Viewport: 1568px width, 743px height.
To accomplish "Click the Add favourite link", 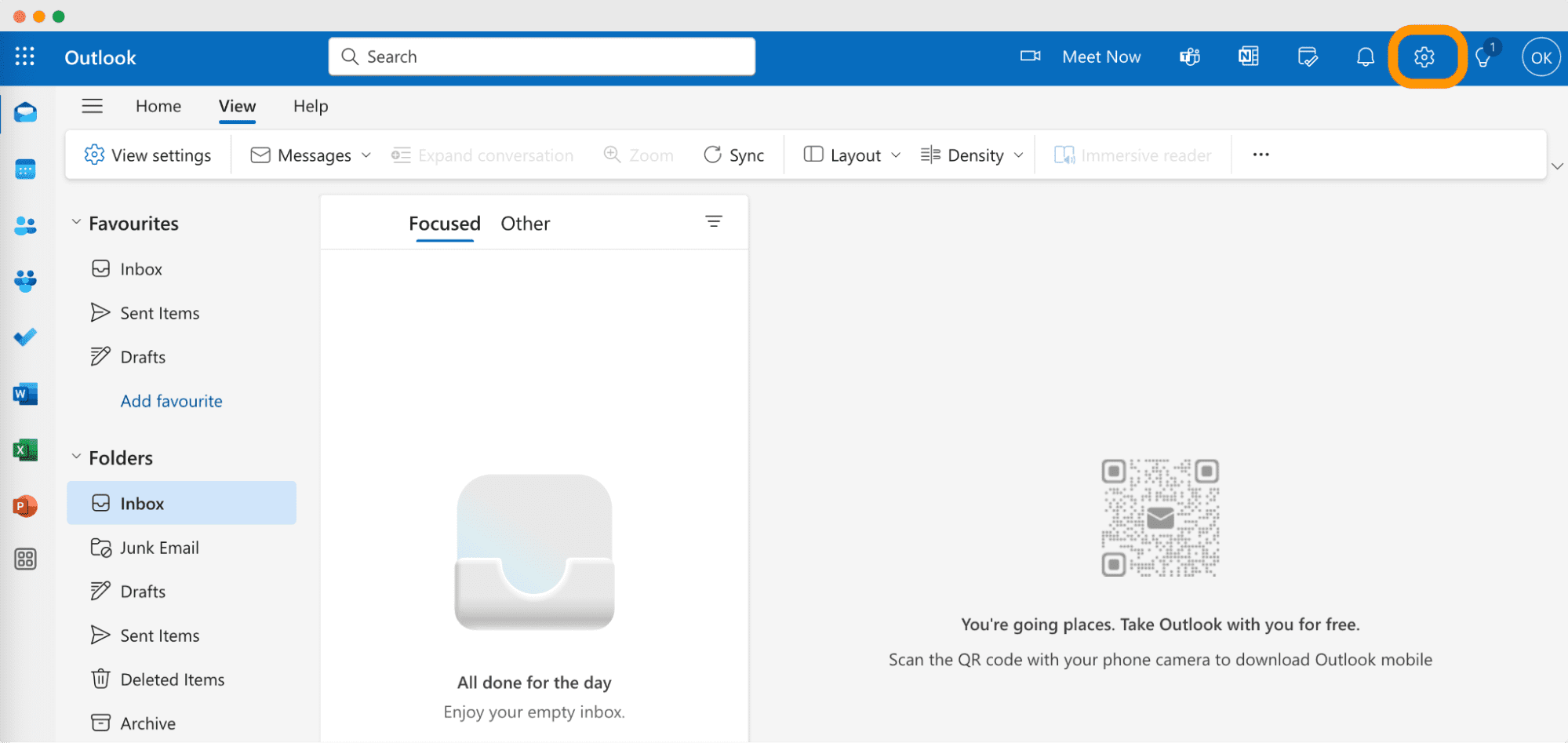I will (x=171, y=401).
